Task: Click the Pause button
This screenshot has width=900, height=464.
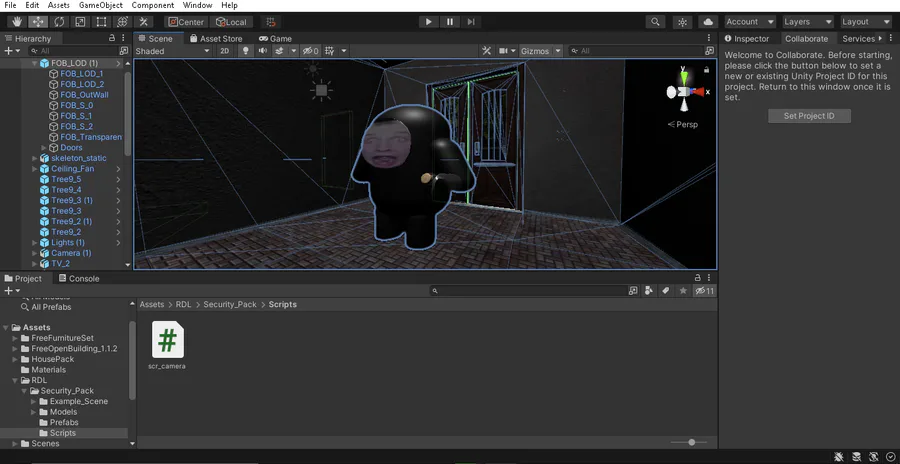Action: tap(449, 22)
